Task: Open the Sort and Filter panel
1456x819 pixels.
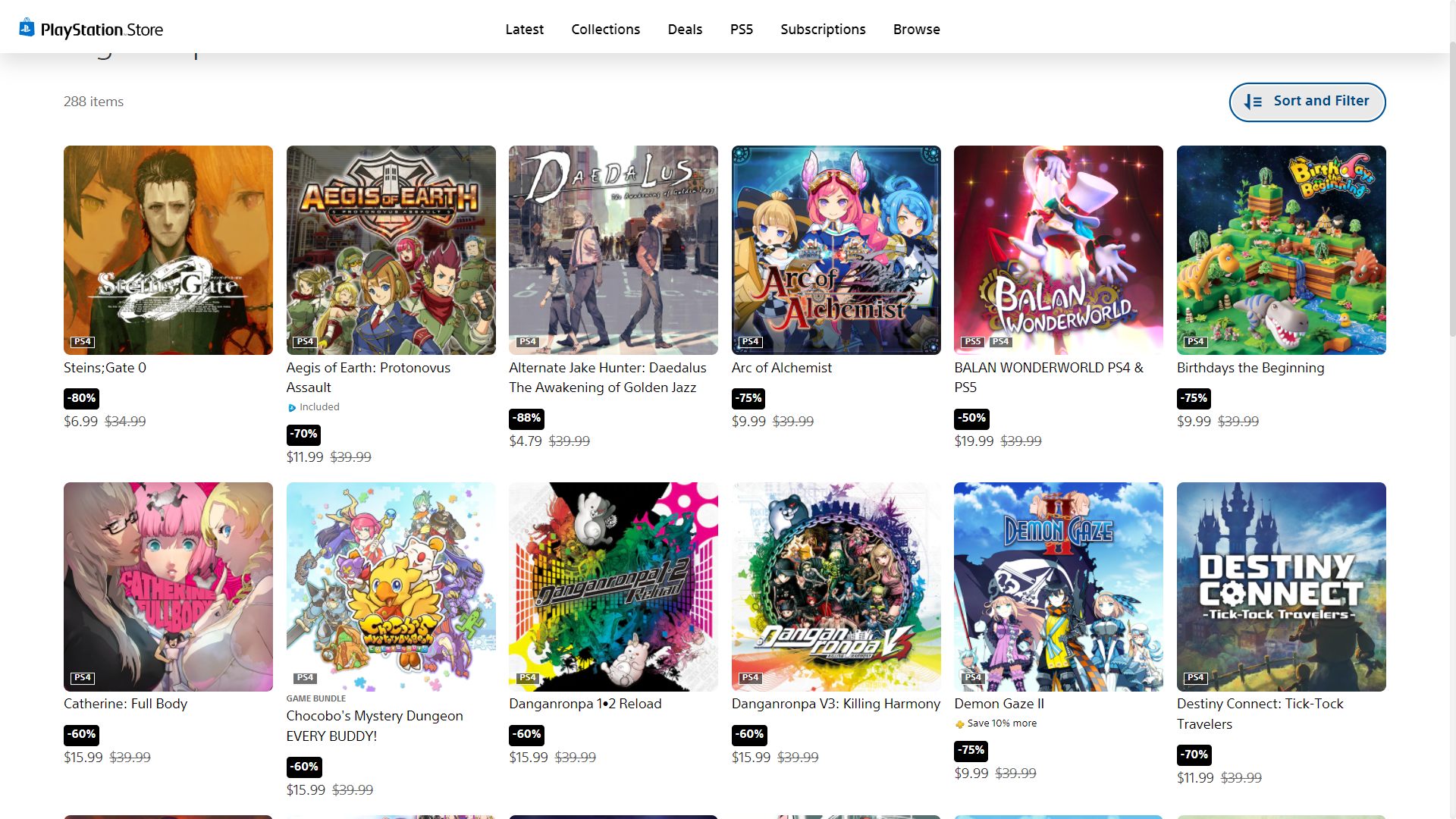Action: [x=1307, y=102]
